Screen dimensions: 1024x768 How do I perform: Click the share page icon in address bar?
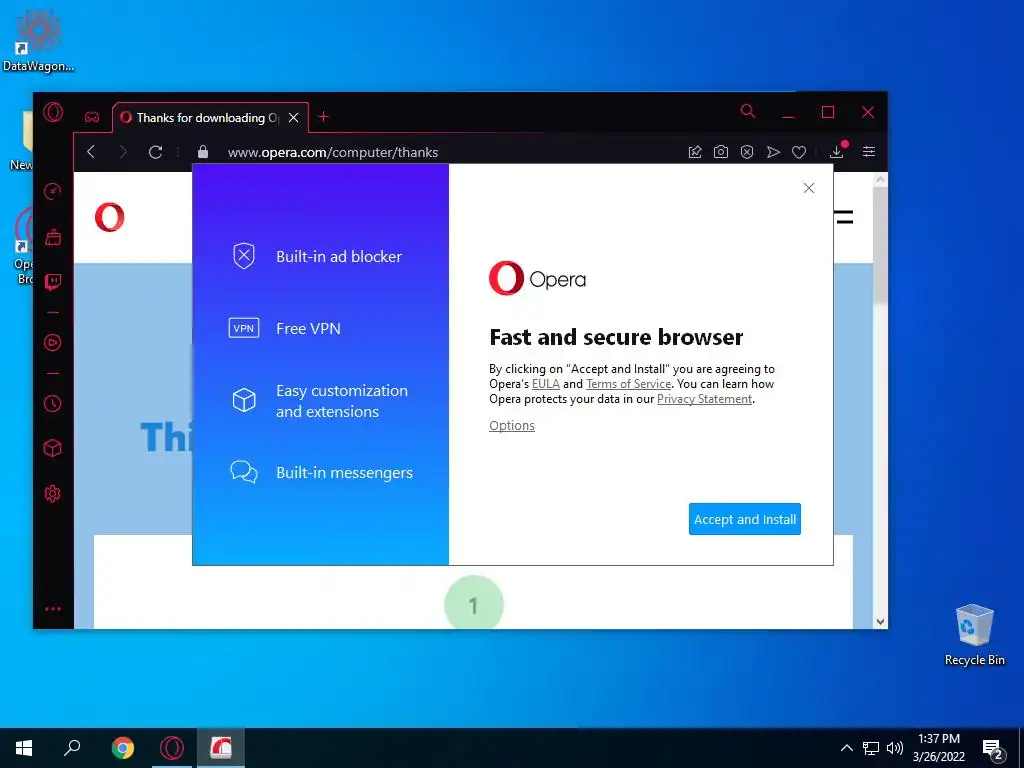pyautogui.click(x=695, y=152)
